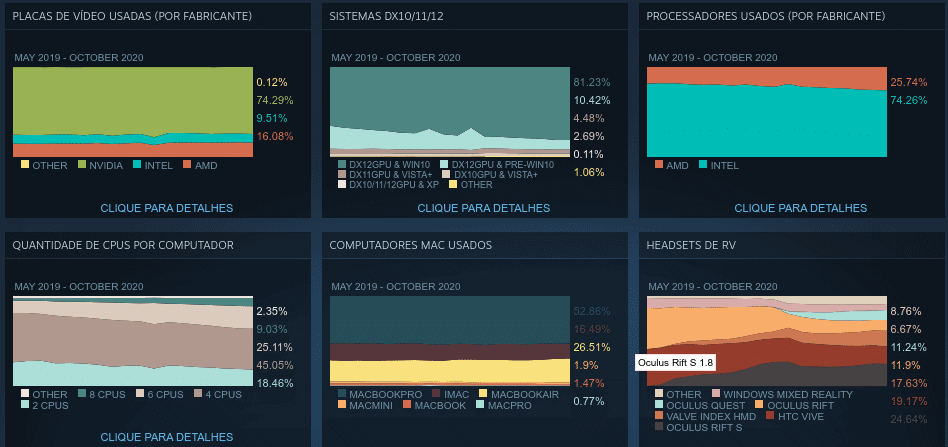Click OTHER swatch in VR headsets legend
Screen dimensions: 948x447
tap(659, 394)
